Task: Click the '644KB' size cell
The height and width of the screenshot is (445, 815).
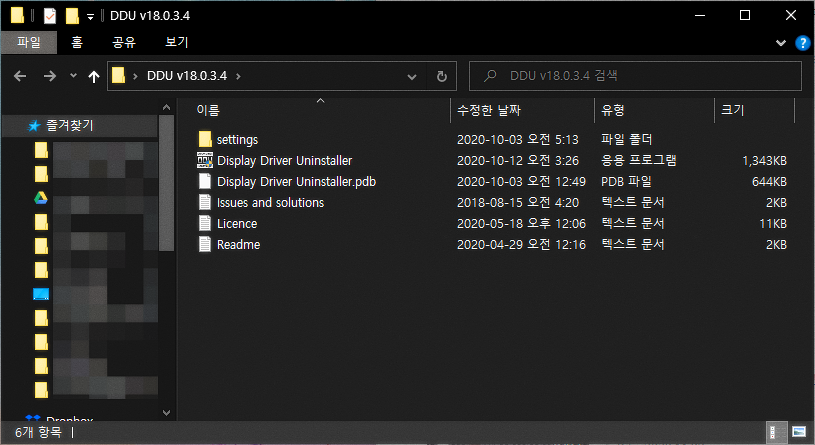Action: point(769,181)
